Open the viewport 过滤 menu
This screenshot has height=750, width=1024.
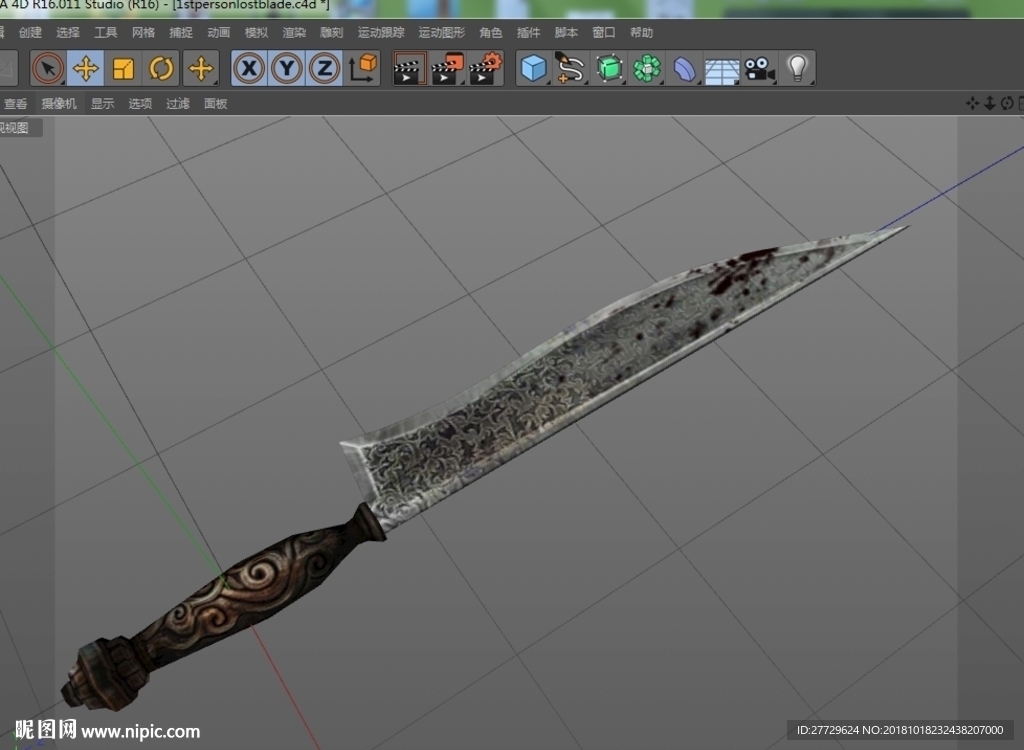178,103
